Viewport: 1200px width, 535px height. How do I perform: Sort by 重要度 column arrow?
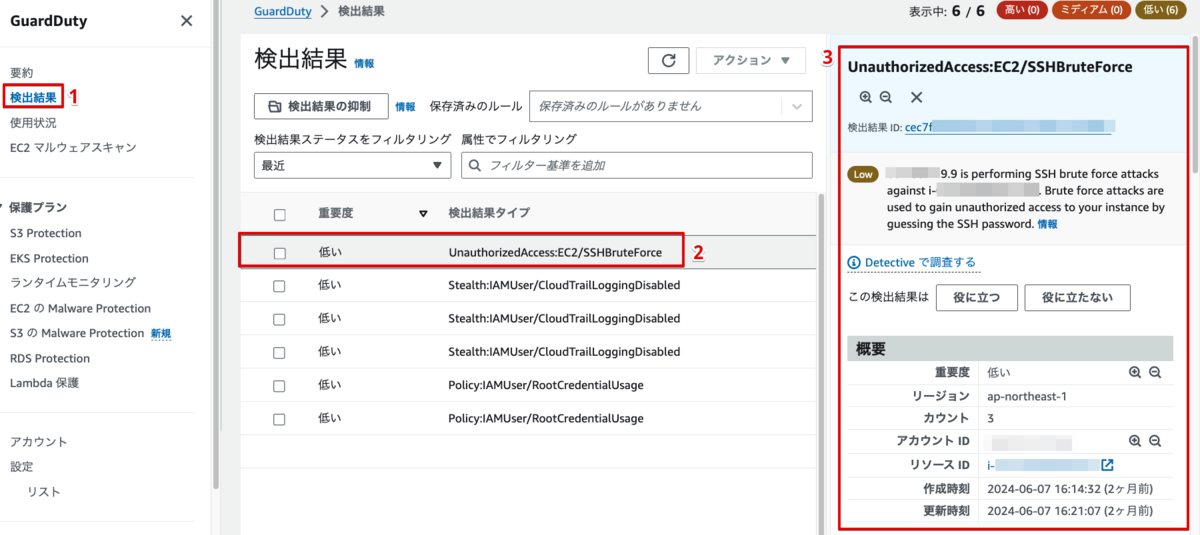(423, 213)
